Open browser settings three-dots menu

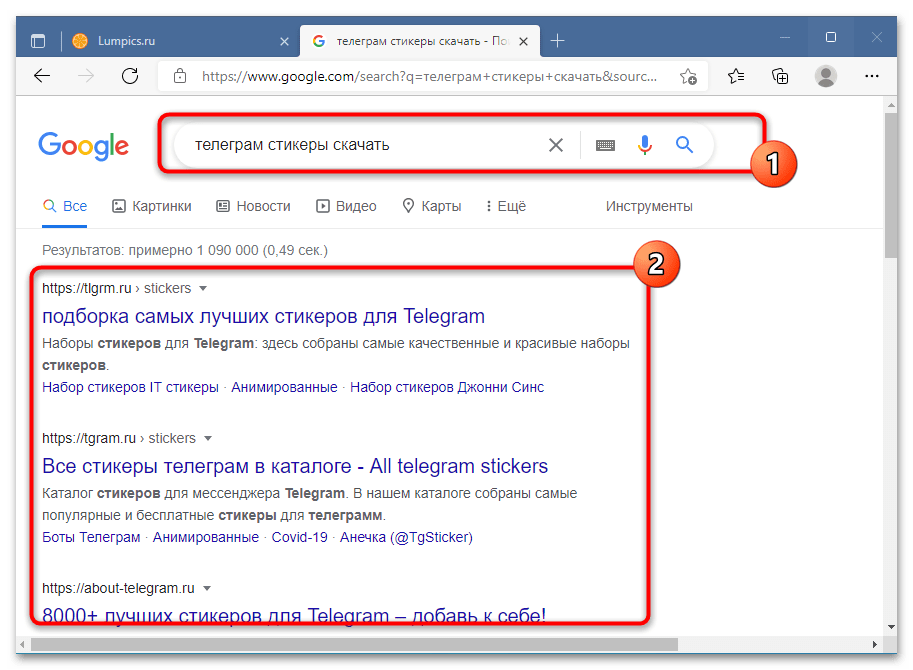click(x=871, y=76)
